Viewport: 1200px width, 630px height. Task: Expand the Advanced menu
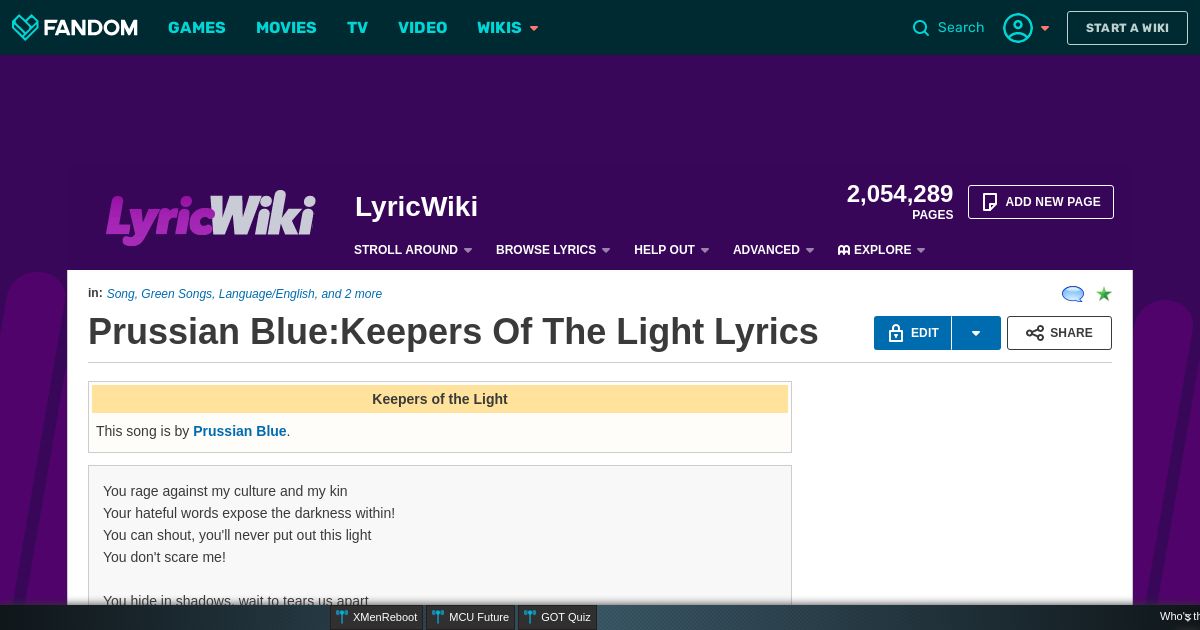point(773,250)
